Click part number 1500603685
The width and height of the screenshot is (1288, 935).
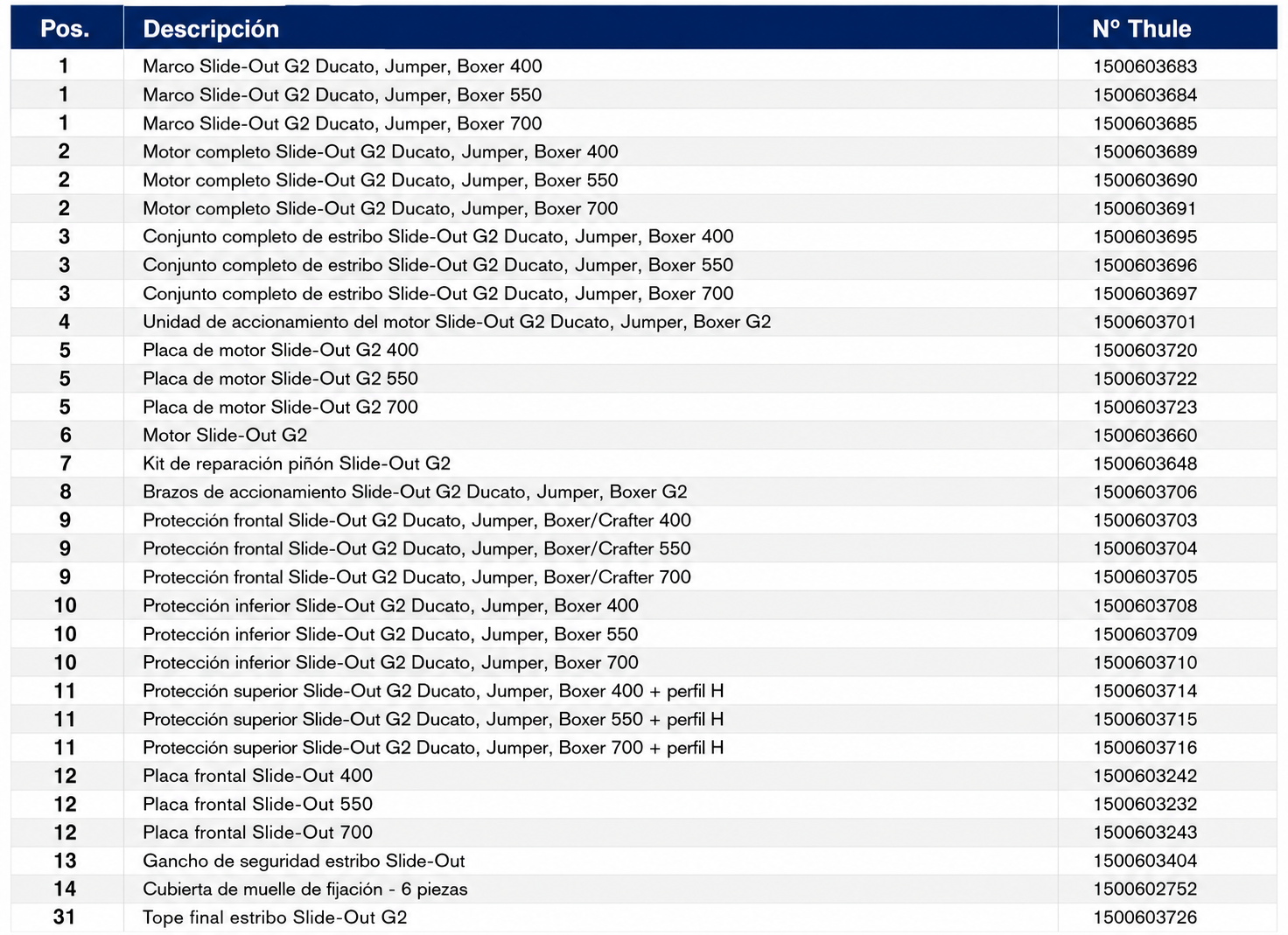[x=1144, y=123]
